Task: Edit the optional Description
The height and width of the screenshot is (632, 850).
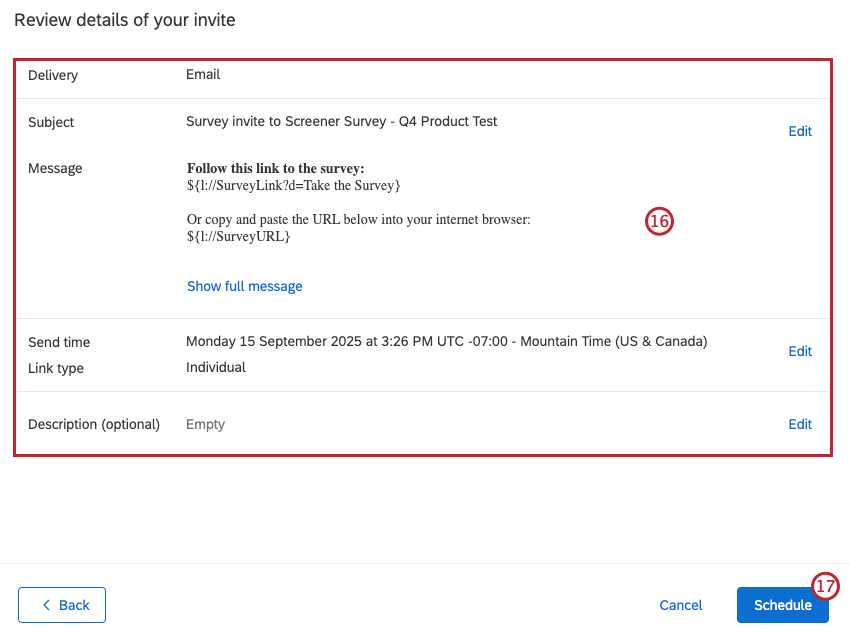Action: [800, 424]
